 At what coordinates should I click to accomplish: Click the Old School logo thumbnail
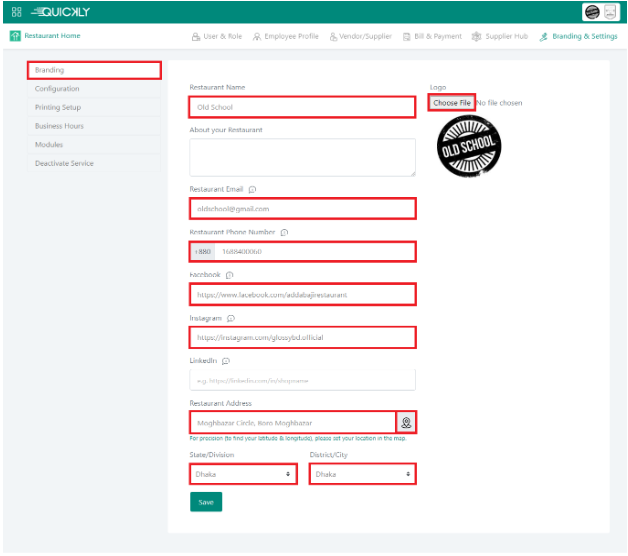(x=469, y=148)
